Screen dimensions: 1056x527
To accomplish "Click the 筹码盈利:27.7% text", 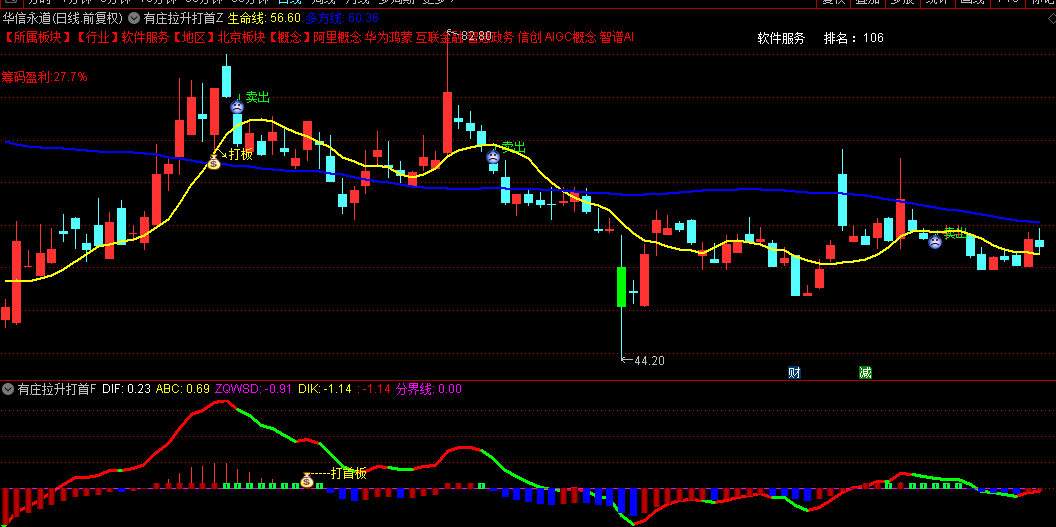I will [44, 77].
